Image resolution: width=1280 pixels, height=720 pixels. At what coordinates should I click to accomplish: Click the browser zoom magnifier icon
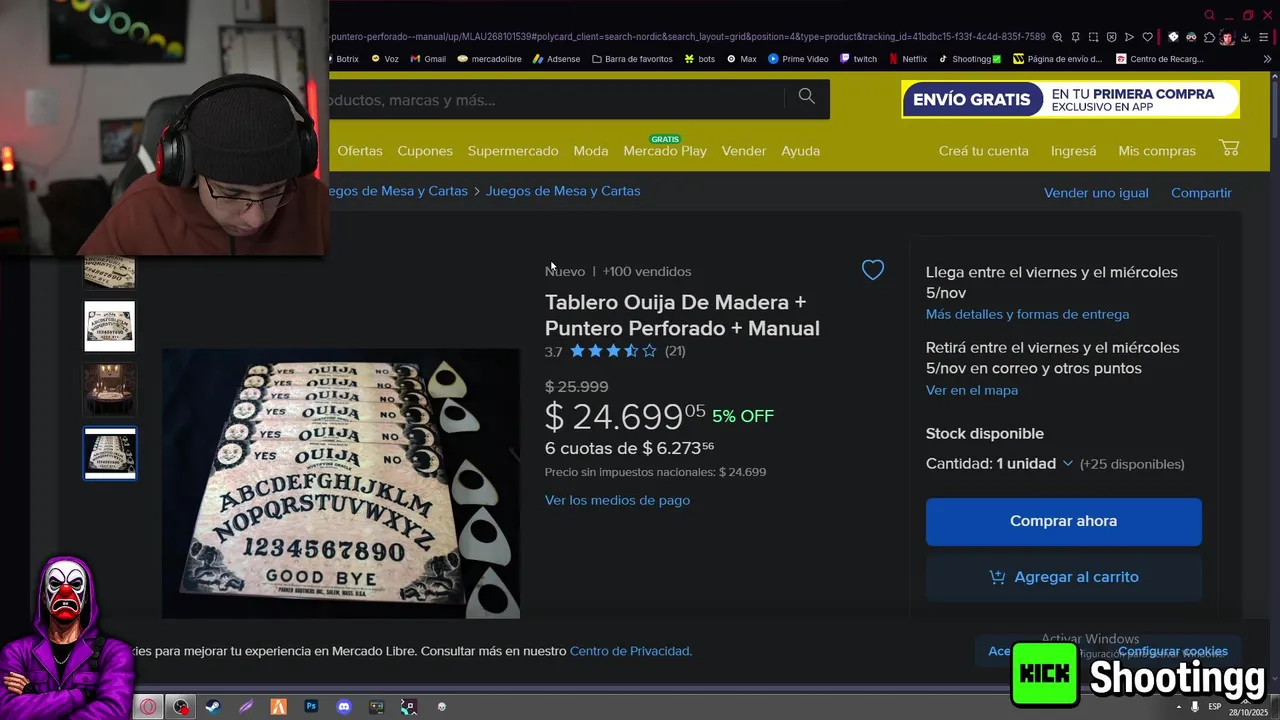[x=1057, y=37]
